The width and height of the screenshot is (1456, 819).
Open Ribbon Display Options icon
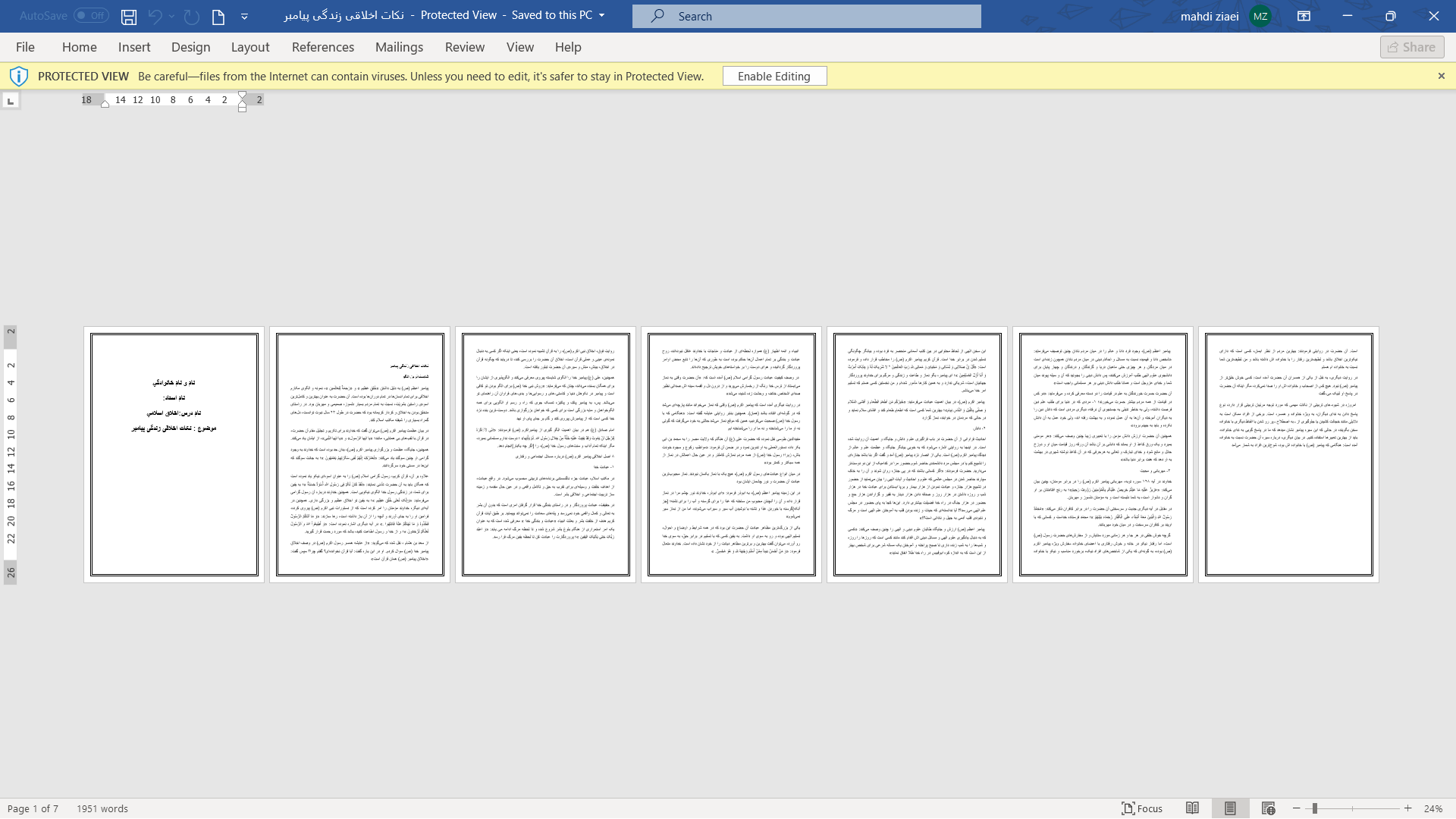[1304, 16]
